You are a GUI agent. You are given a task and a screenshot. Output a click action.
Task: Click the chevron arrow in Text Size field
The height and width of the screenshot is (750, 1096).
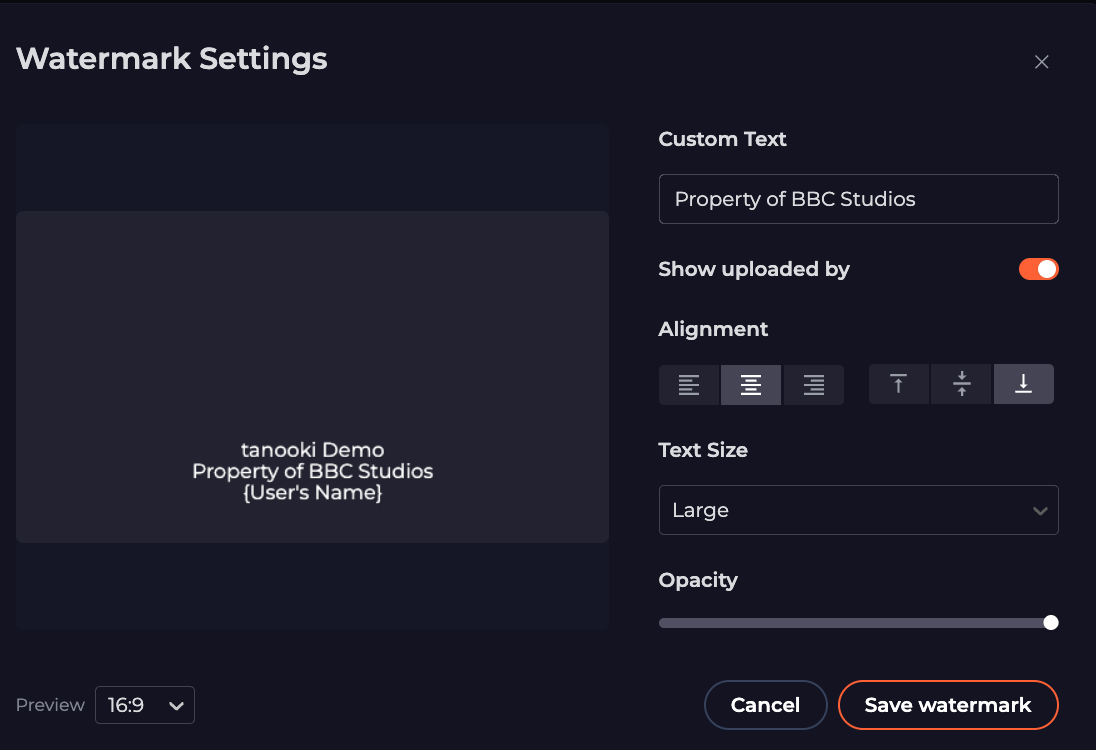tap(1040, 511)
